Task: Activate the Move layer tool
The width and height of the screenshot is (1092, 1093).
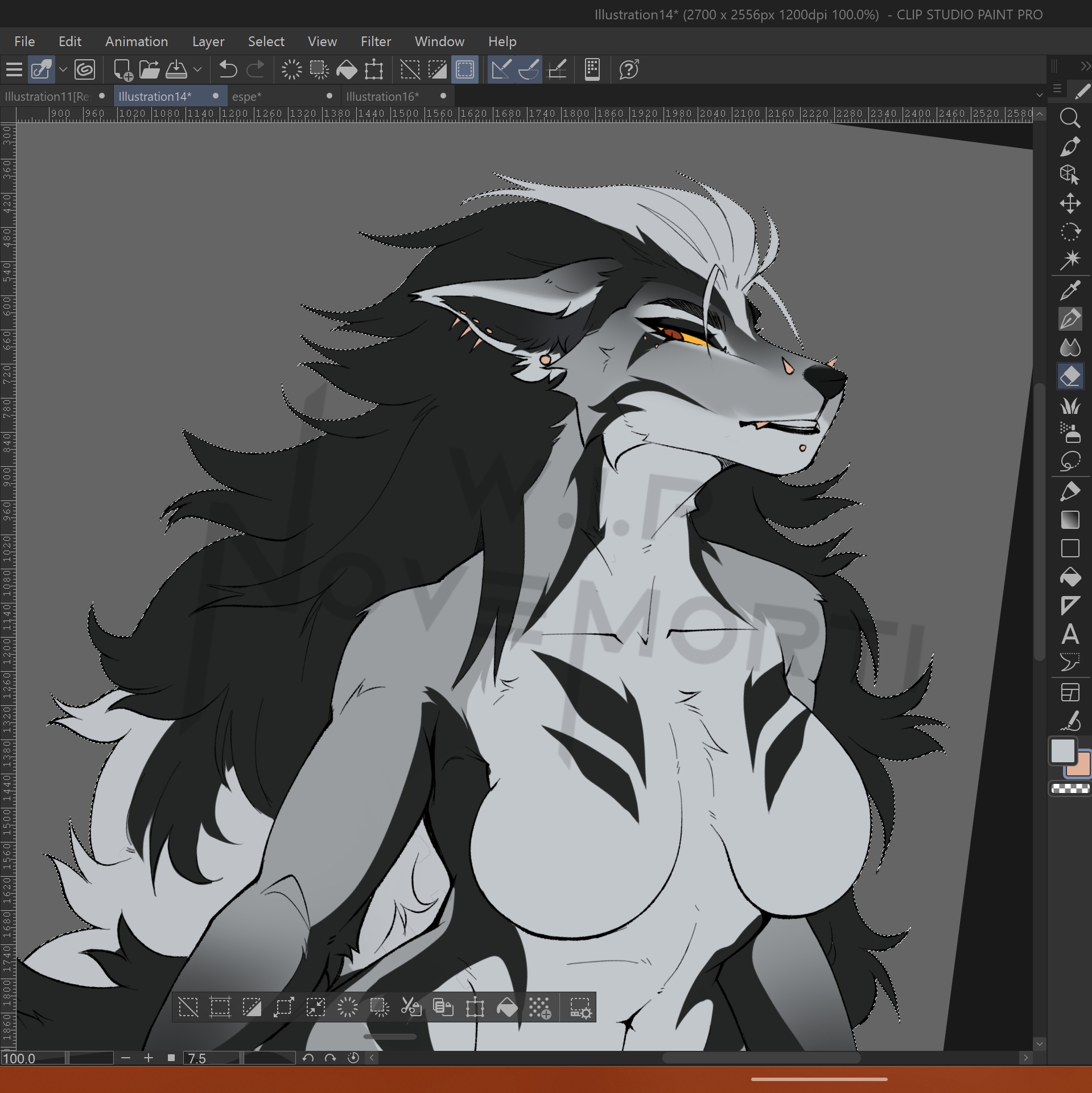Action: (x=1070, y=203)
